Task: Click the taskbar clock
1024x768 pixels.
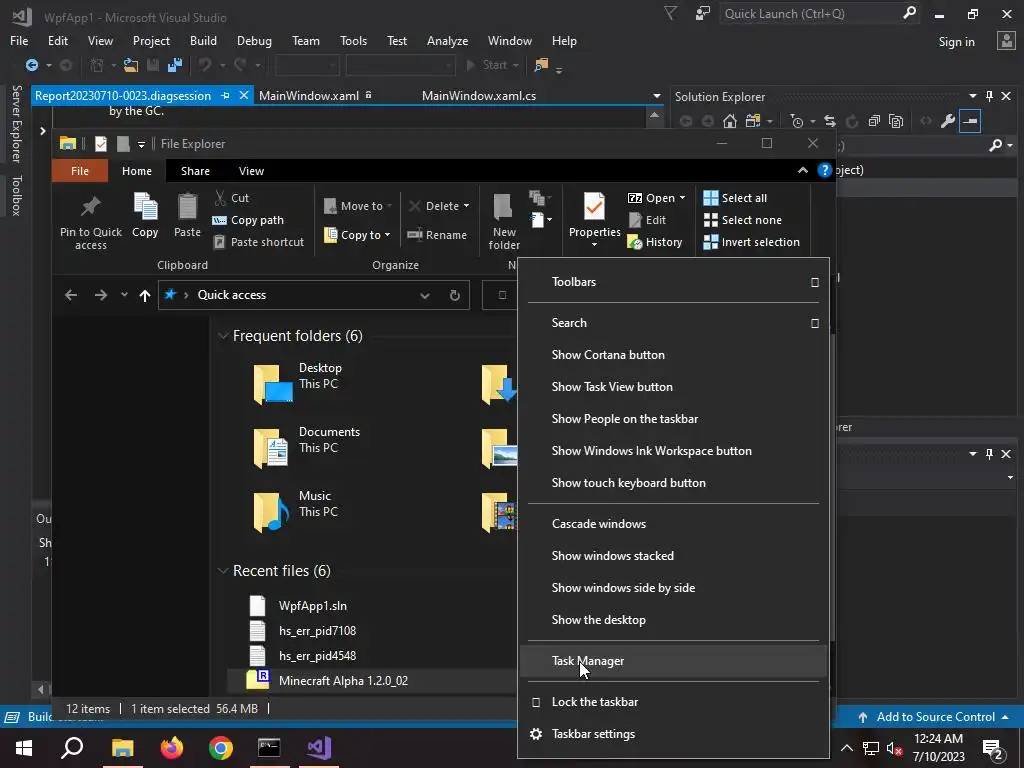Action: coord(938,748)
